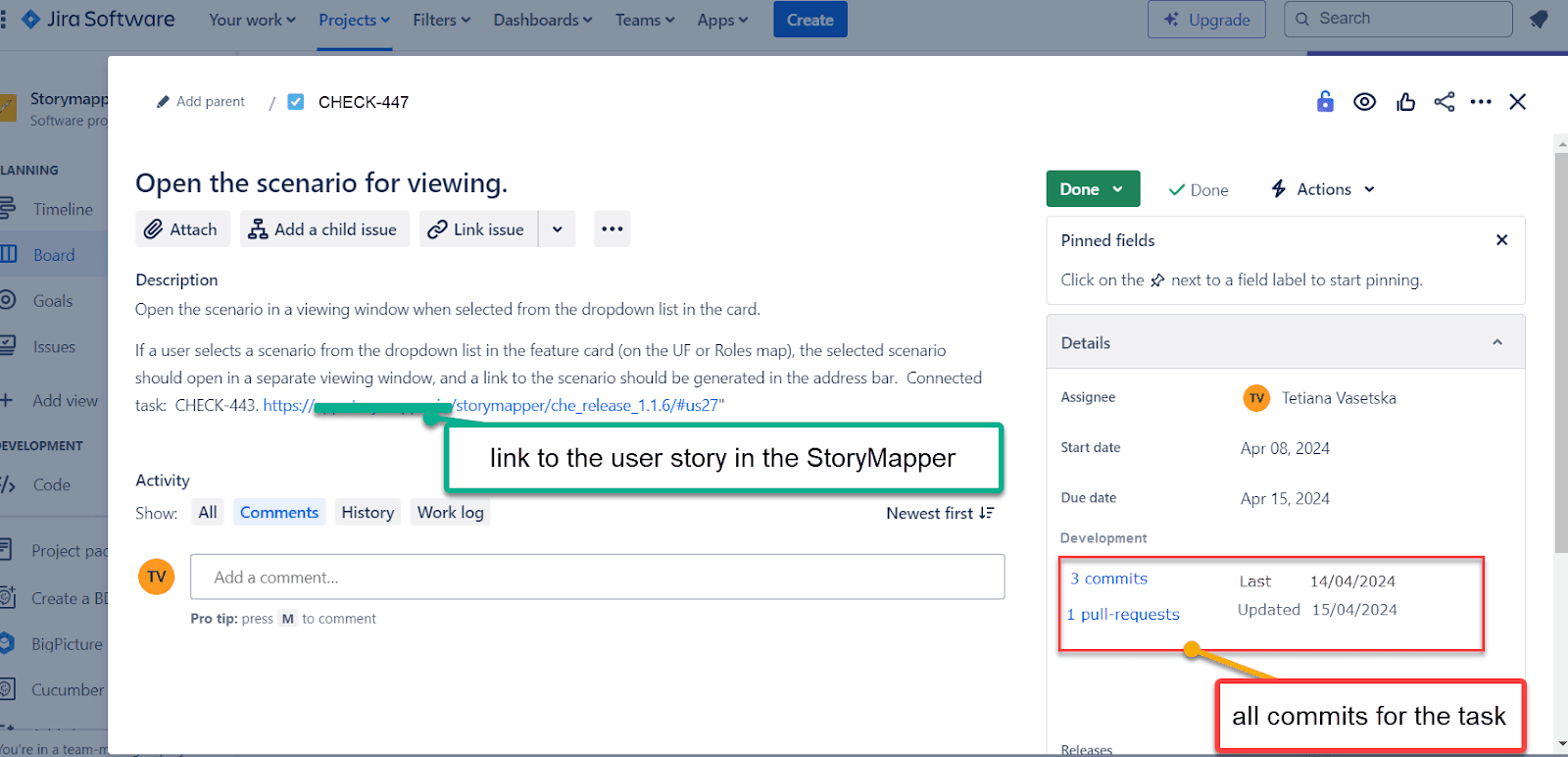1568x757 pixels.
Task: Open Goals in the sidebar
Action: (53, 301)
